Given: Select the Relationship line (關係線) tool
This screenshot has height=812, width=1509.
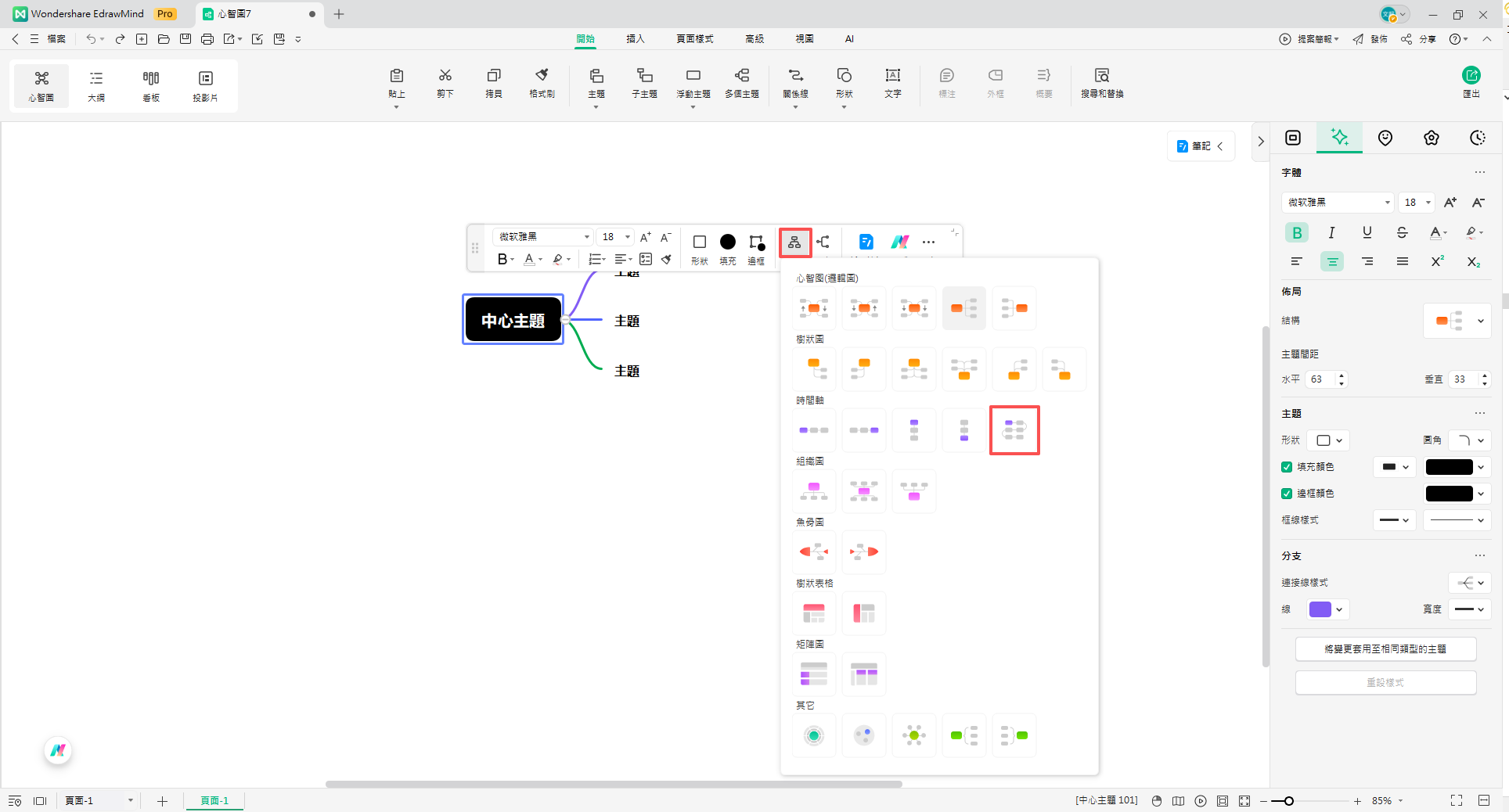Looking at the screenshot, I should 795,82.
